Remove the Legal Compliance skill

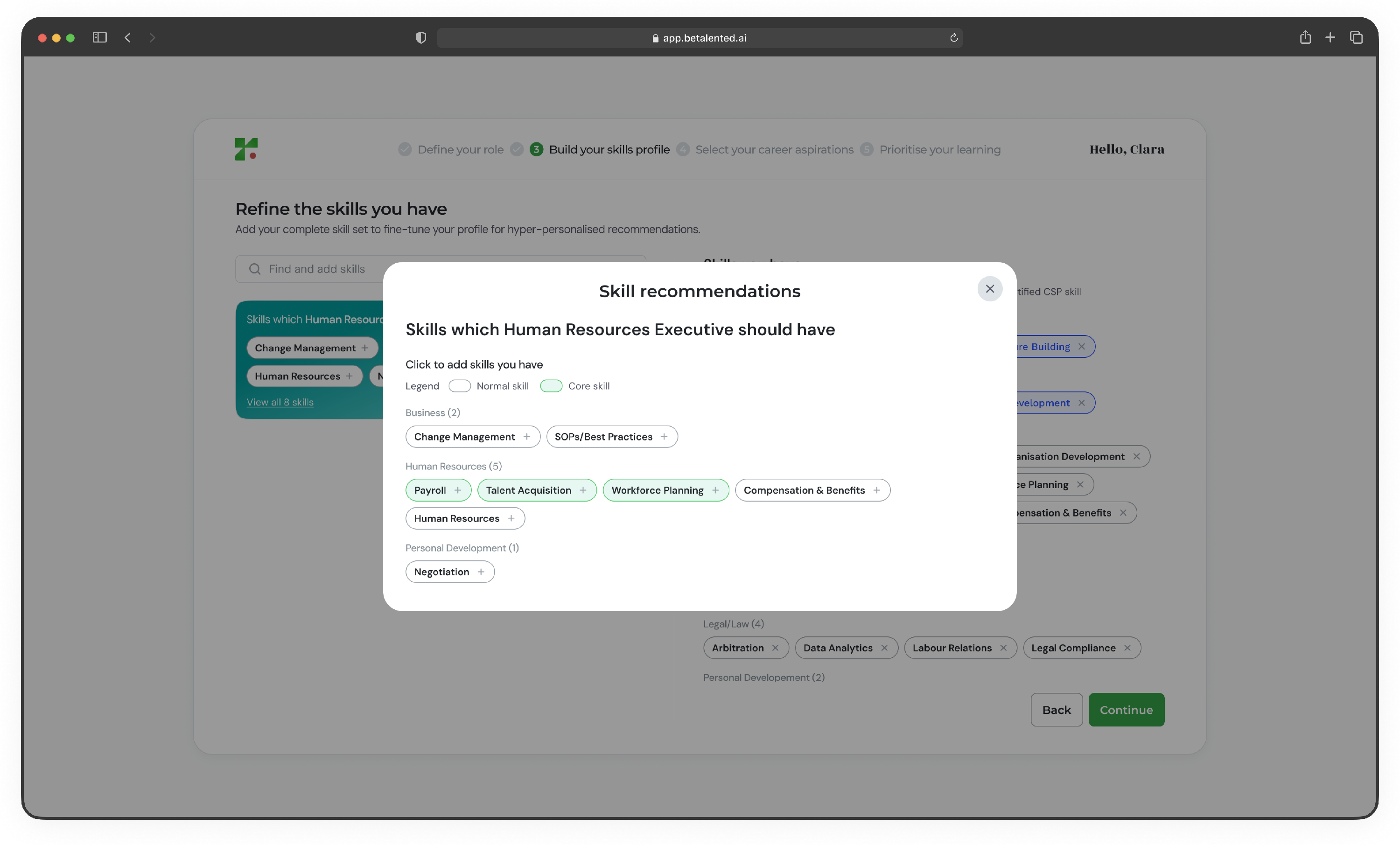pyautogui.click(x=1127, y=648)
